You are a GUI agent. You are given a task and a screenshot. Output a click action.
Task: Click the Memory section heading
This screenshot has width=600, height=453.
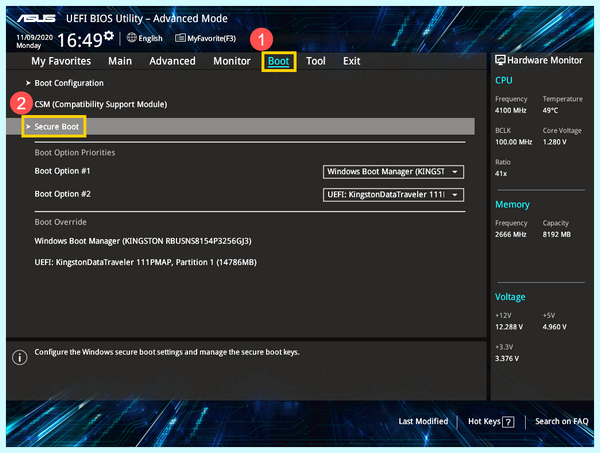tap(512, 205)
